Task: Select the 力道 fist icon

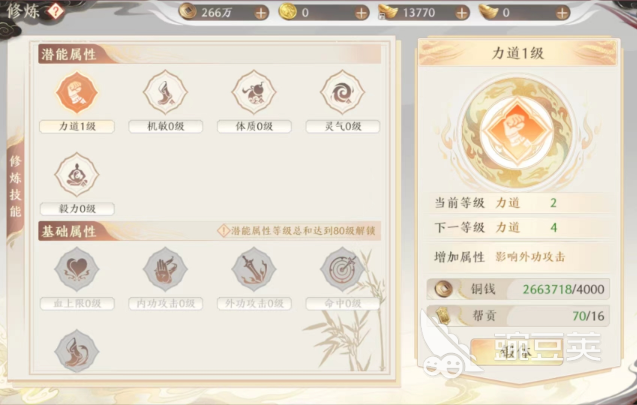Action: pos(76,92)
